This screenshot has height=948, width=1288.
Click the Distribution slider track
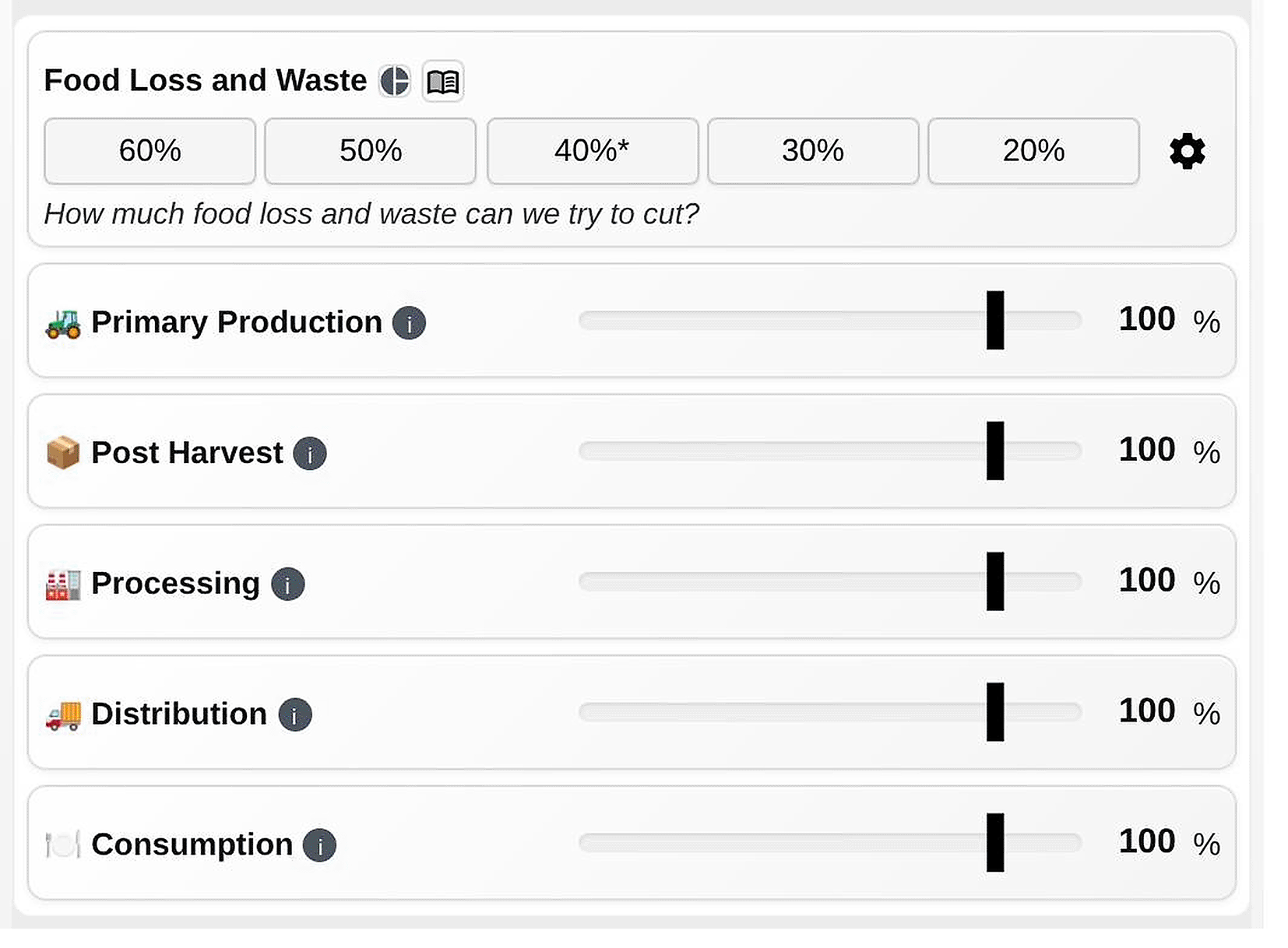point(830,712)
